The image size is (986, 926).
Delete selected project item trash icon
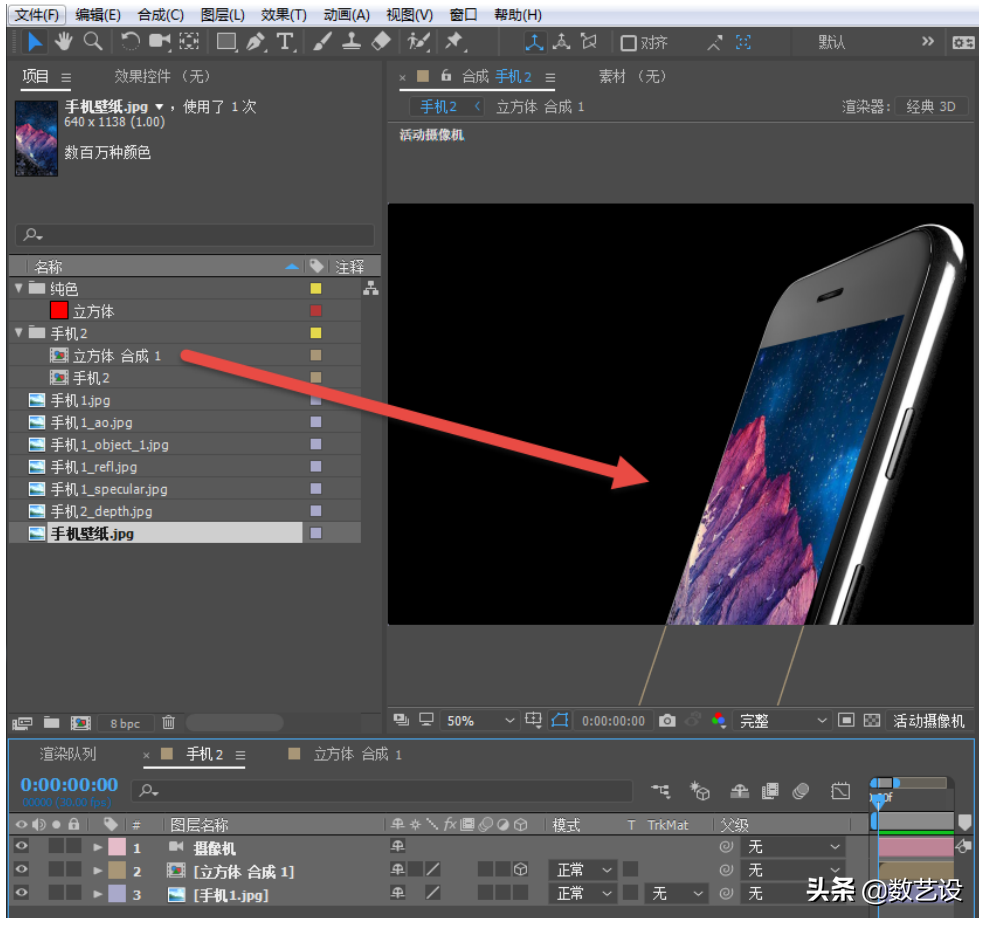click(x=169, y=722)
